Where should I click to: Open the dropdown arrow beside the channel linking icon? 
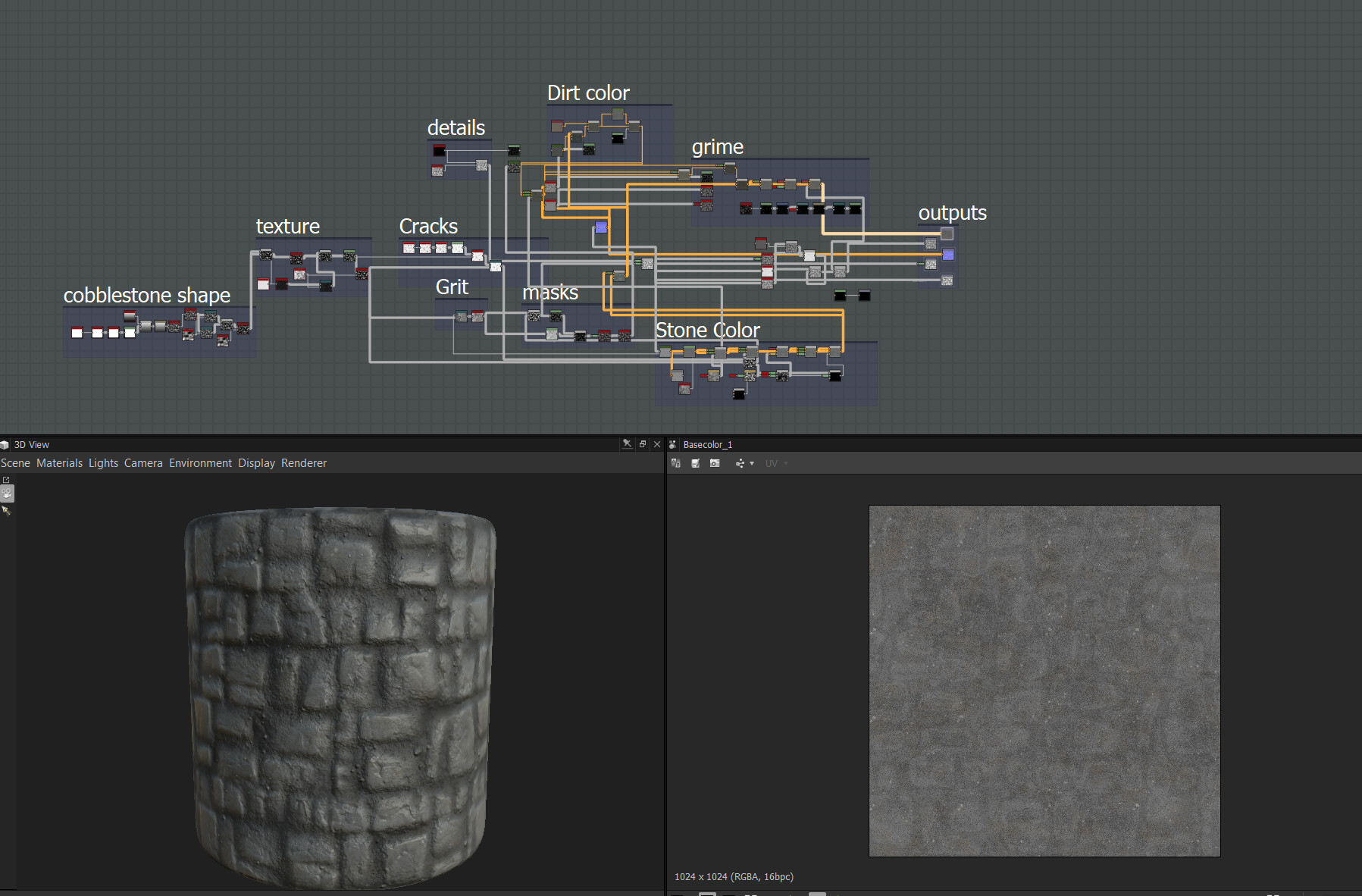click(x=751, y=463)
